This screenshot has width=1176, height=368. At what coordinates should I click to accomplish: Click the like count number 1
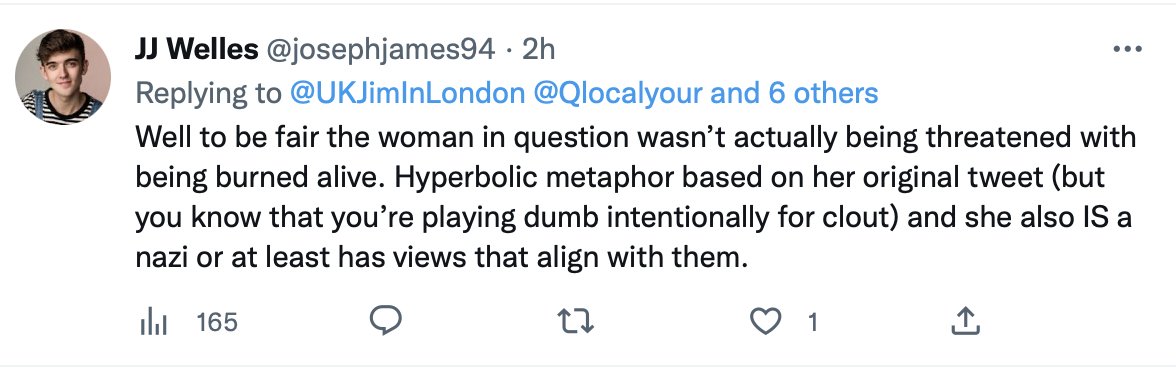(x=812, y=322)
